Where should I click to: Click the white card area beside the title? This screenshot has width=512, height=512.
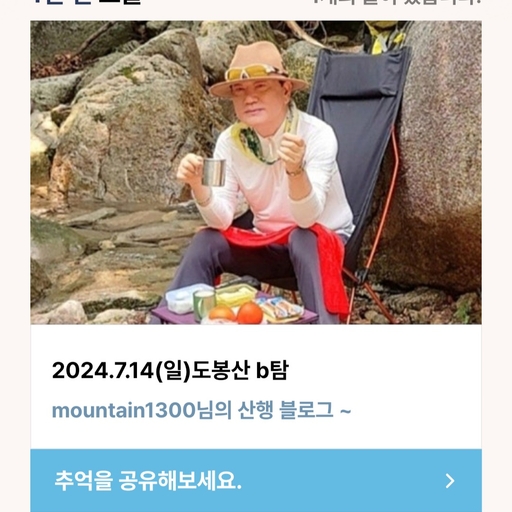(x=383, y=370)
